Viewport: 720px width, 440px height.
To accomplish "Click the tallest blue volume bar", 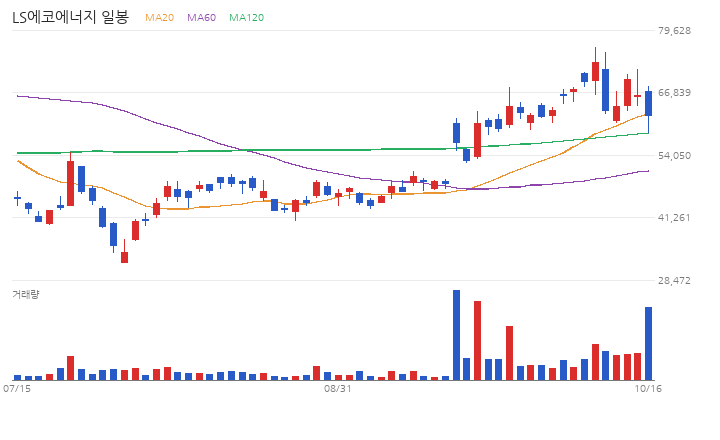I will pyautogui.click(x=456, y=335).
